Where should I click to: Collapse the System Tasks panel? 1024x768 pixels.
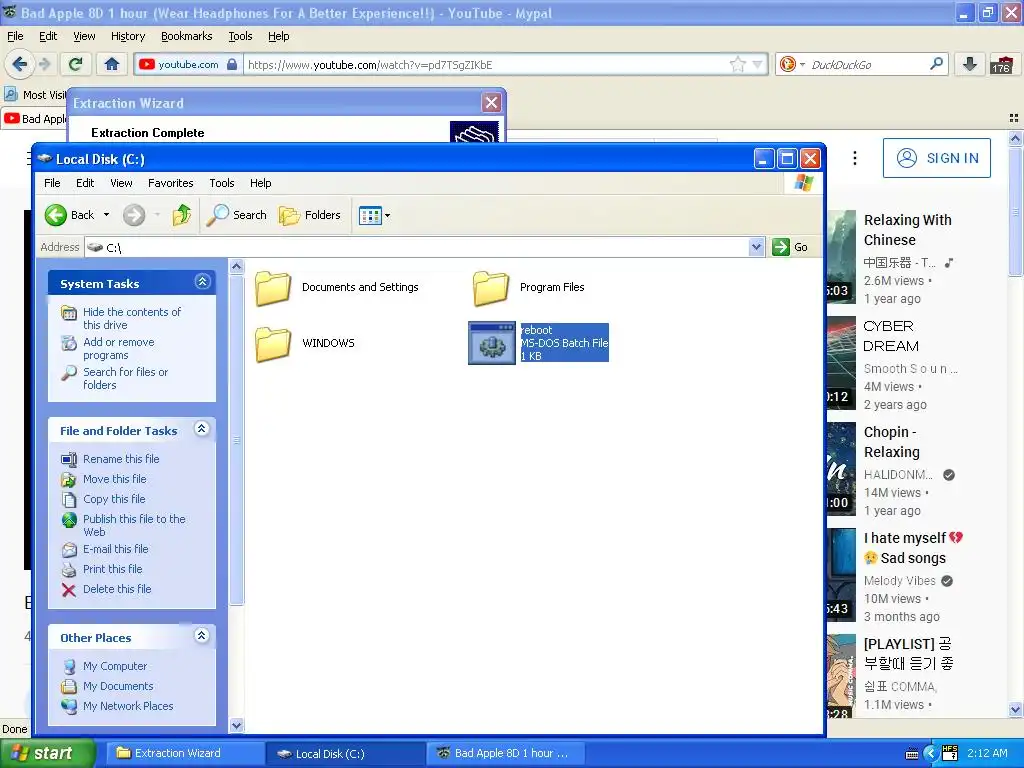(202, 281)
